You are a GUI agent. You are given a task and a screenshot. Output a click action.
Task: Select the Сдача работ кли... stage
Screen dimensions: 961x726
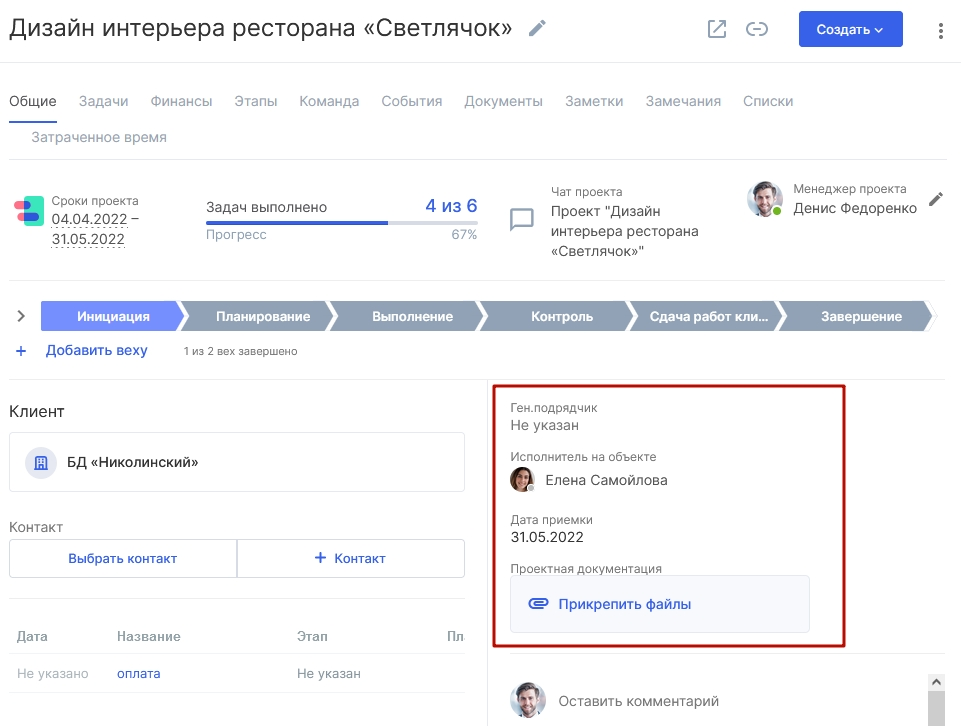pos(708,316)
